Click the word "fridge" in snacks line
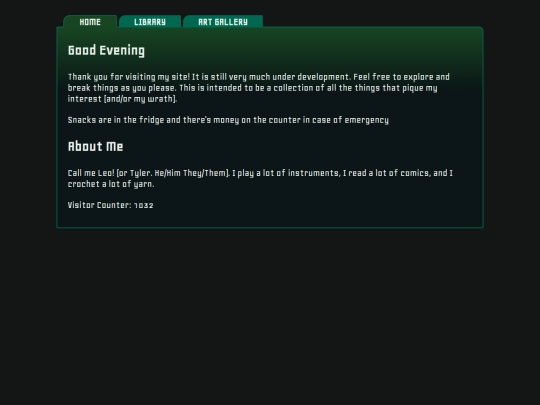 [x=152, y=120]
